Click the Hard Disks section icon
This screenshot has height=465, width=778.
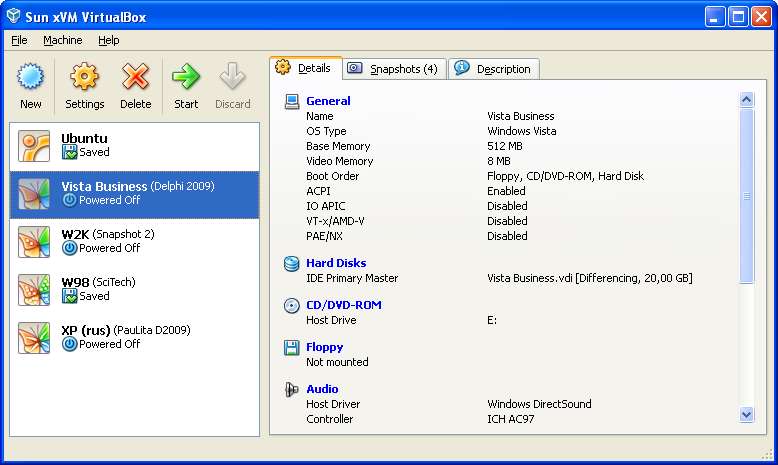point(292,264)
